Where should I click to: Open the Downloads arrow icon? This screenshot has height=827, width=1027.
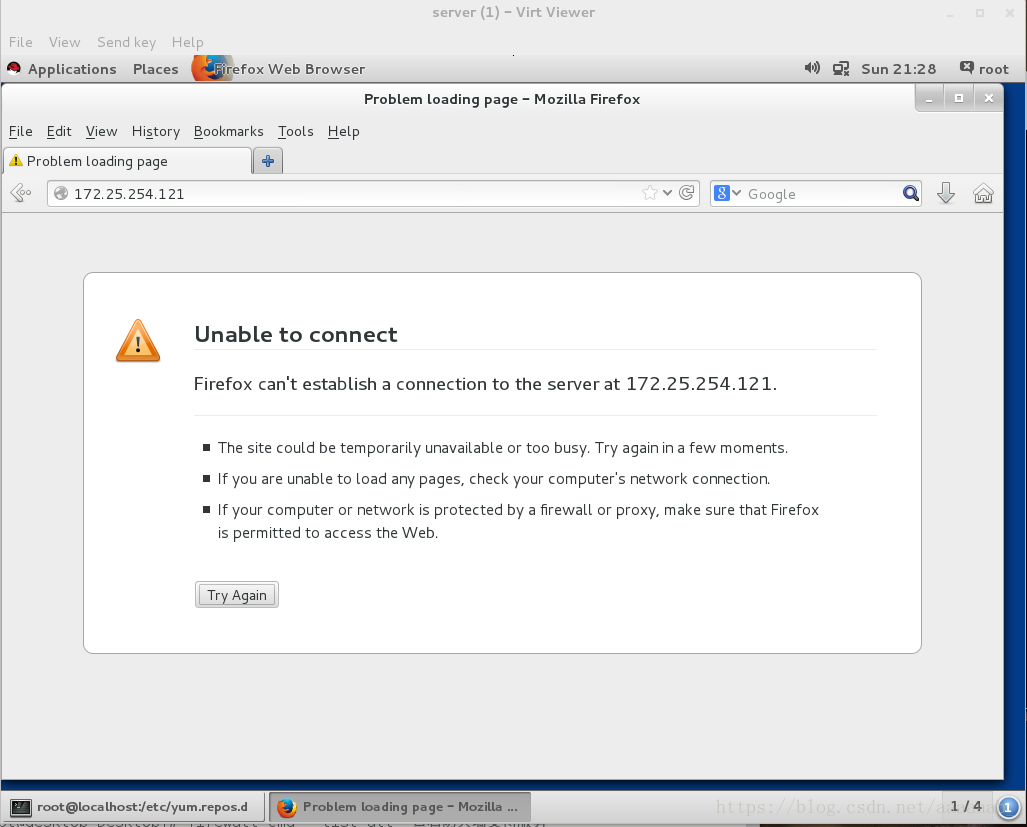click(946, 193)
